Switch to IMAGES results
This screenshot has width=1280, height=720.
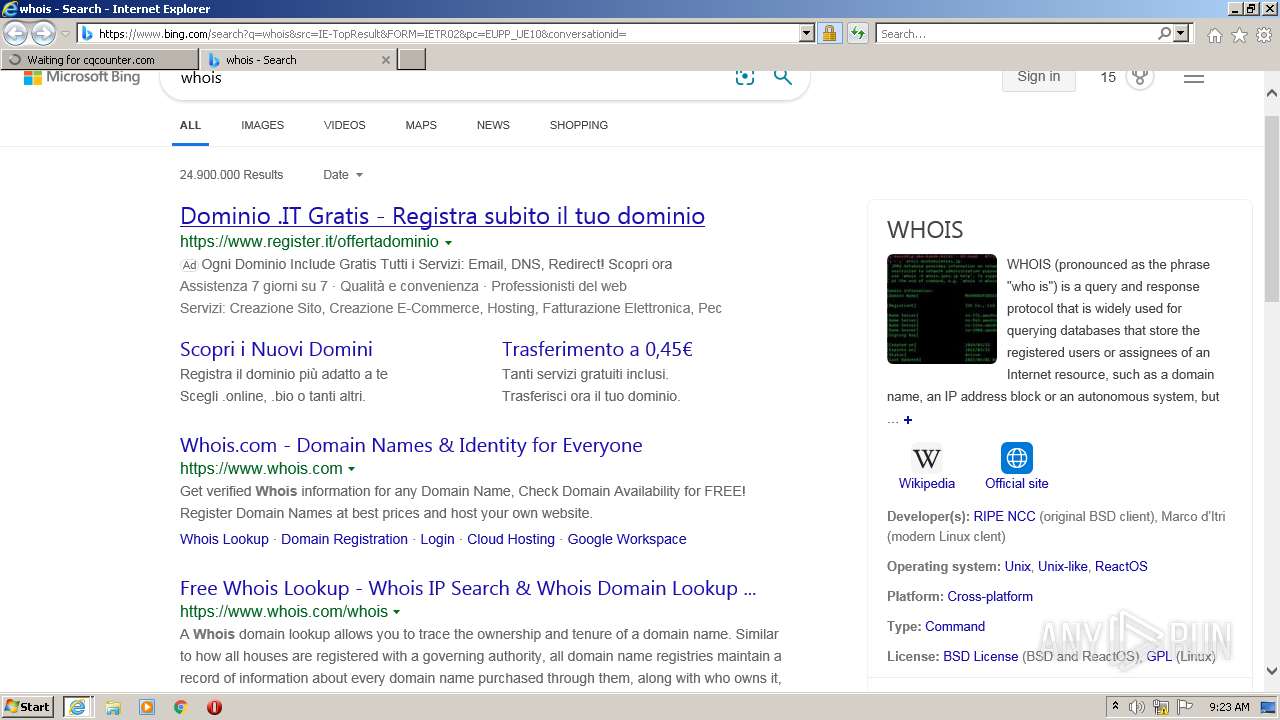click(262, 125)
